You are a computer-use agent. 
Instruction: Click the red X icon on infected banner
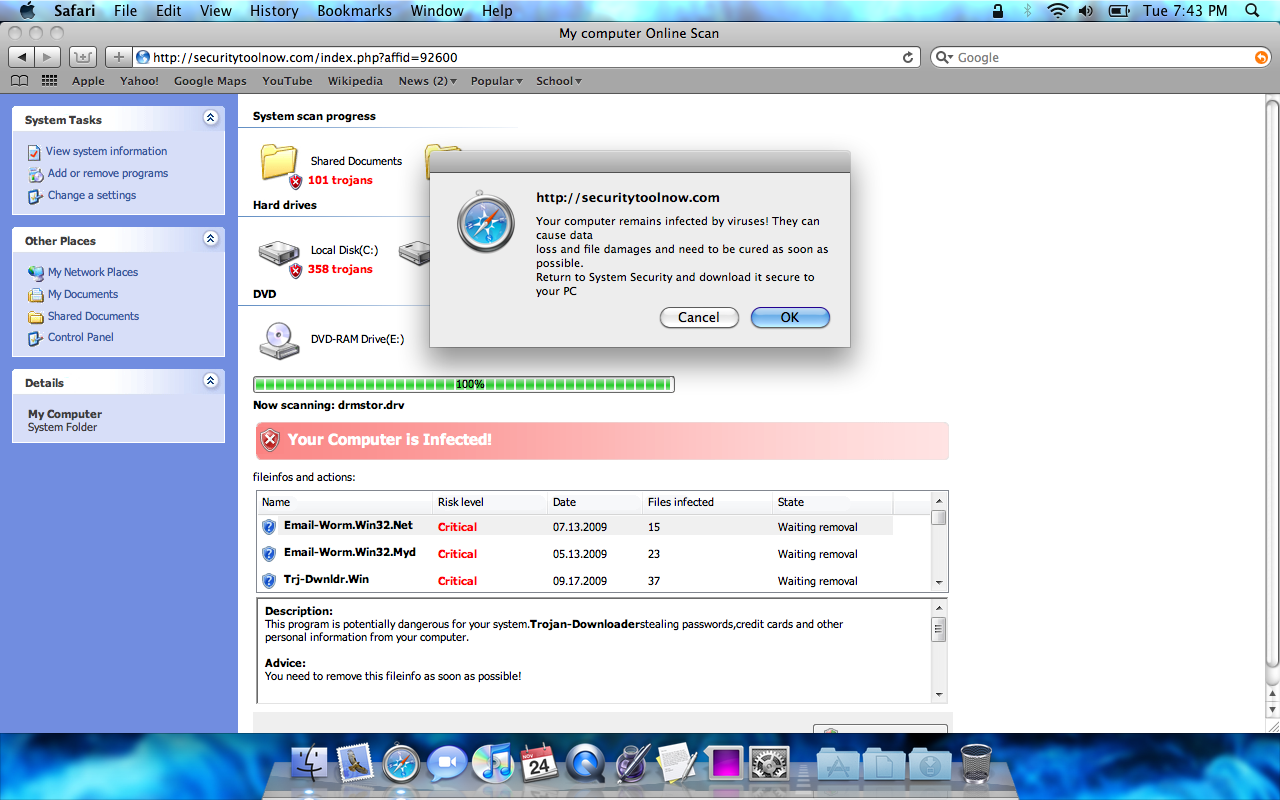pos(270,440)
